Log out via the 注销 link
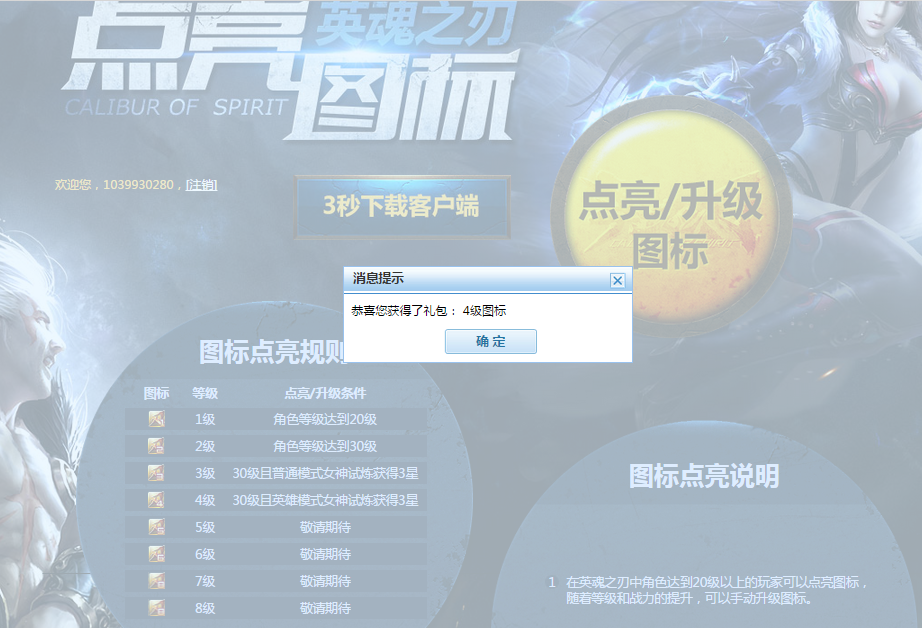This screenshot has width=922, height=628. click(x=202, y=185)
